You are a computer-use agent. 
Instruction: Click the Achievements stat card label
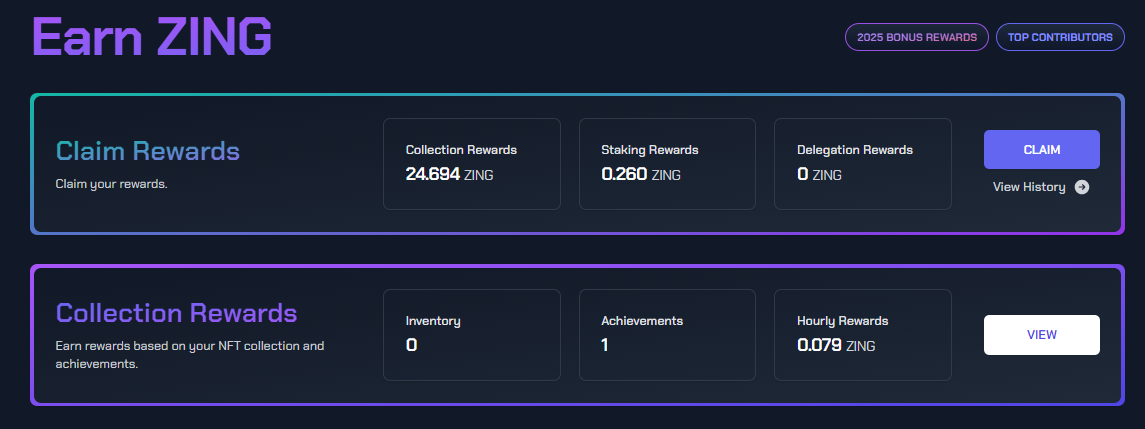pos(641,321)
